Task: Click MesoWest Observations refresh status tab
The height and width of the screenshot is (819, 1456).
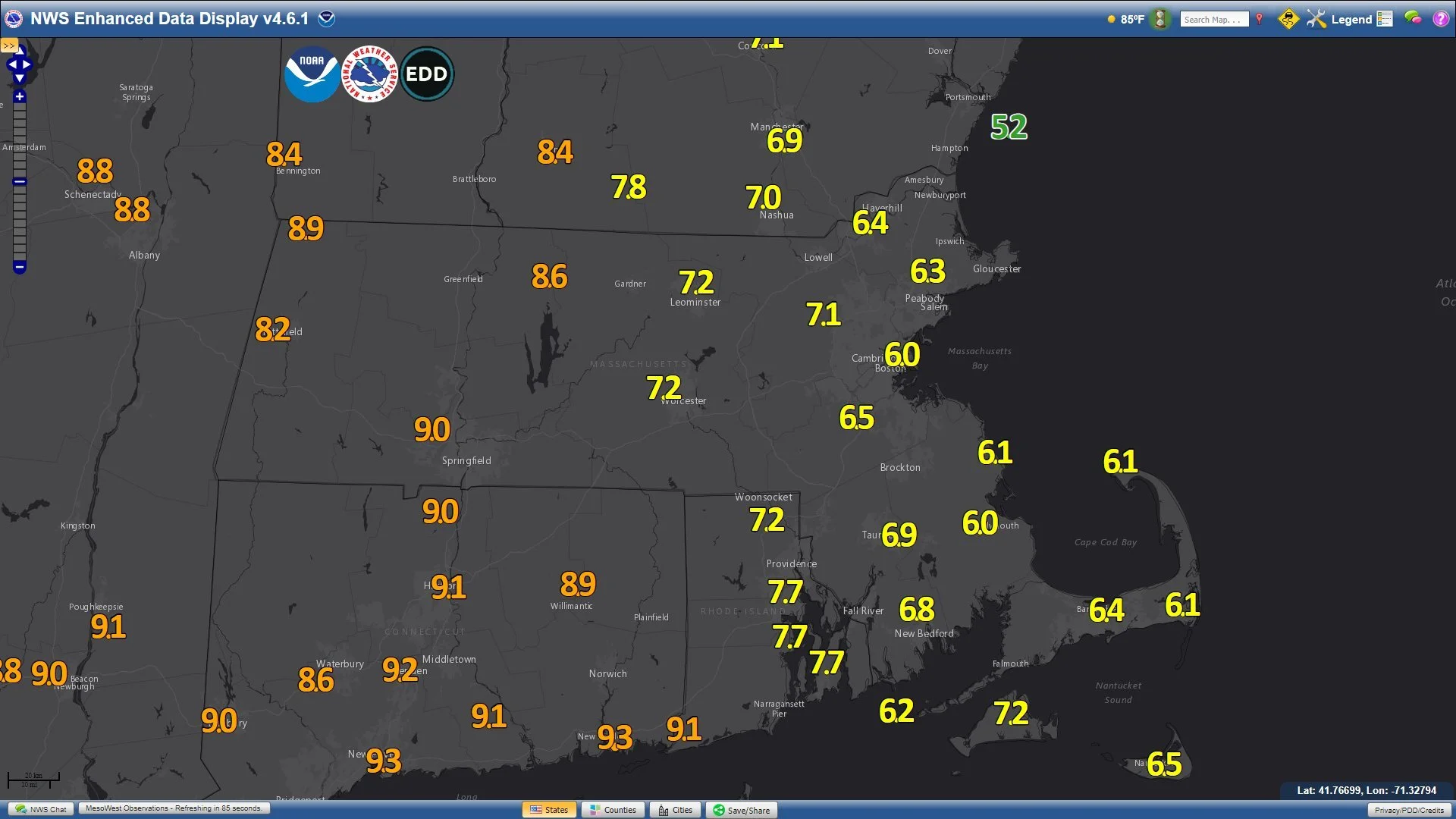Action: point(174,808)
